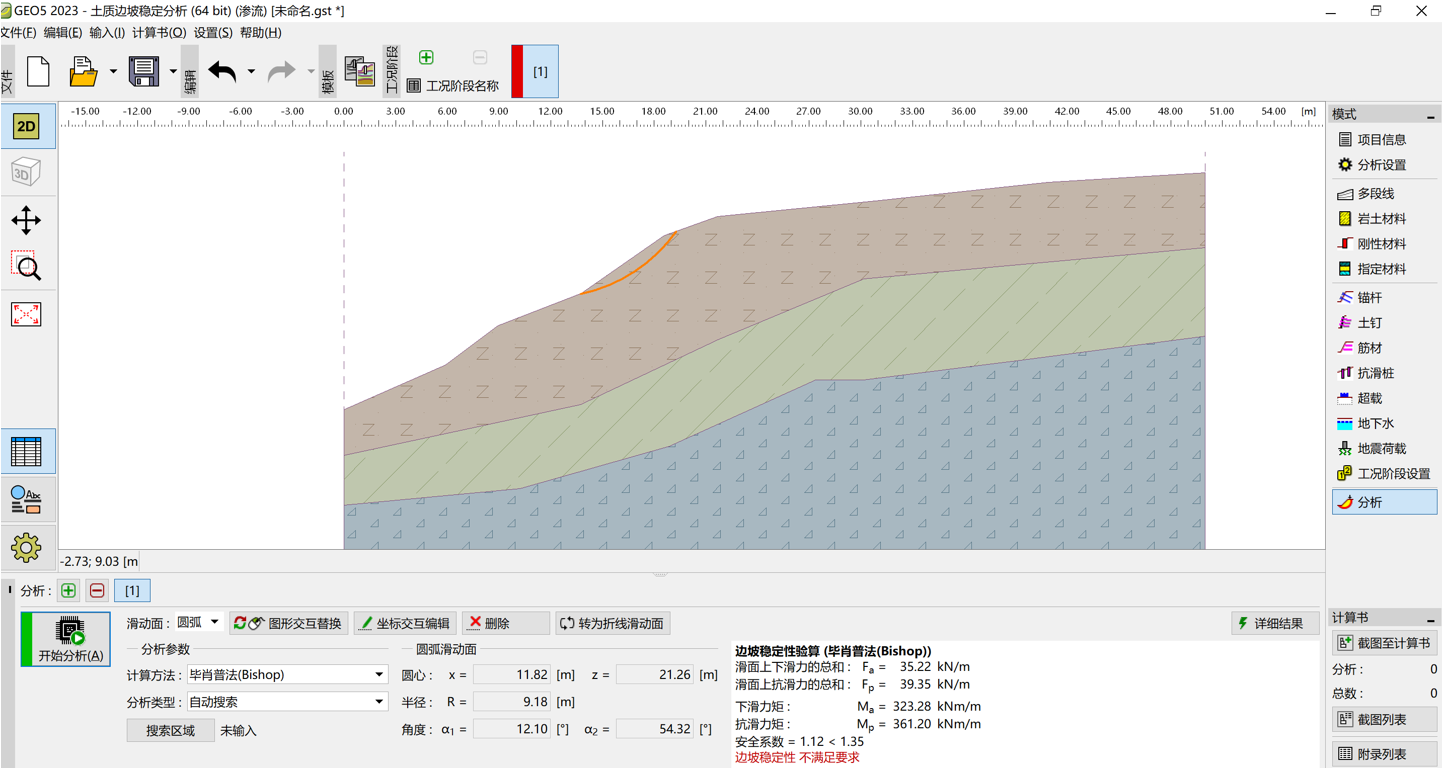Activate the pan/move view tool
The width and height of the screenshot is (1442, 768).
coord(26,220)
